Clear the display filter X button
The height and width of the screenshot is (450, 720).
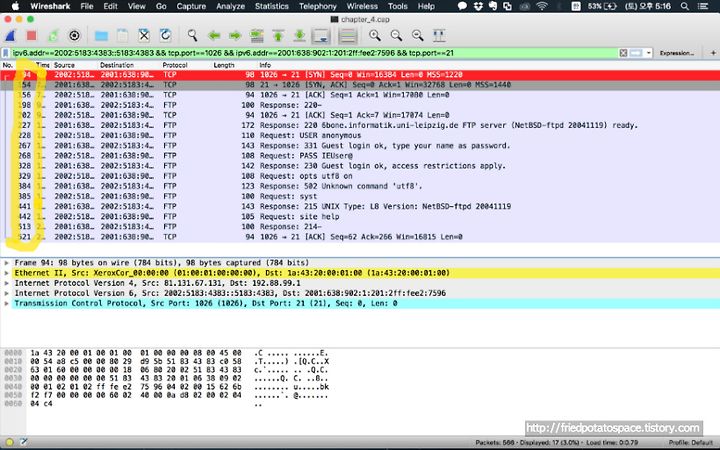click(x=623, y=53)
